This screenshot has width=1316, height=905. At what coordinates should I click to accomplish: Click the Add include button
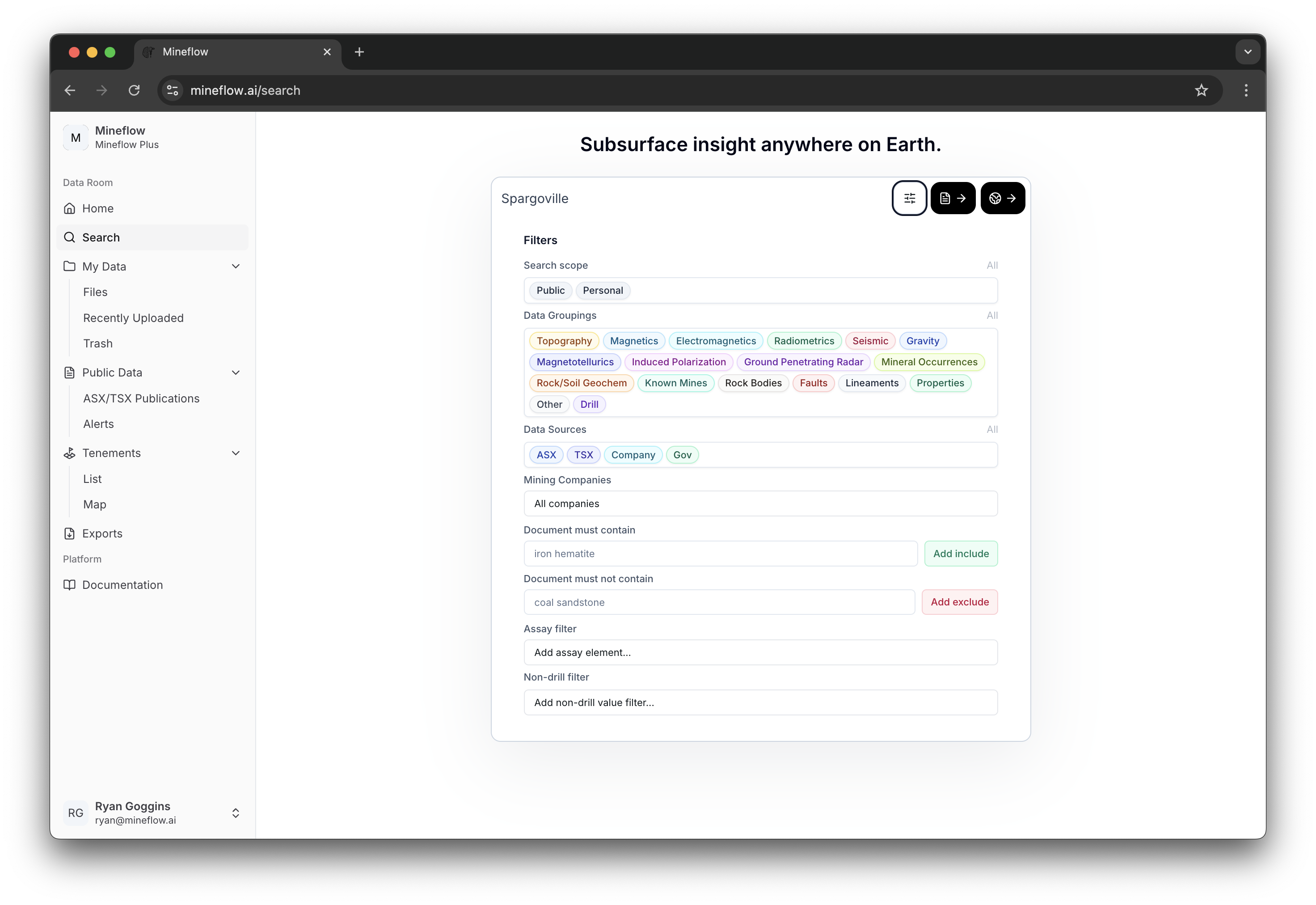click(x=961, y=554)
